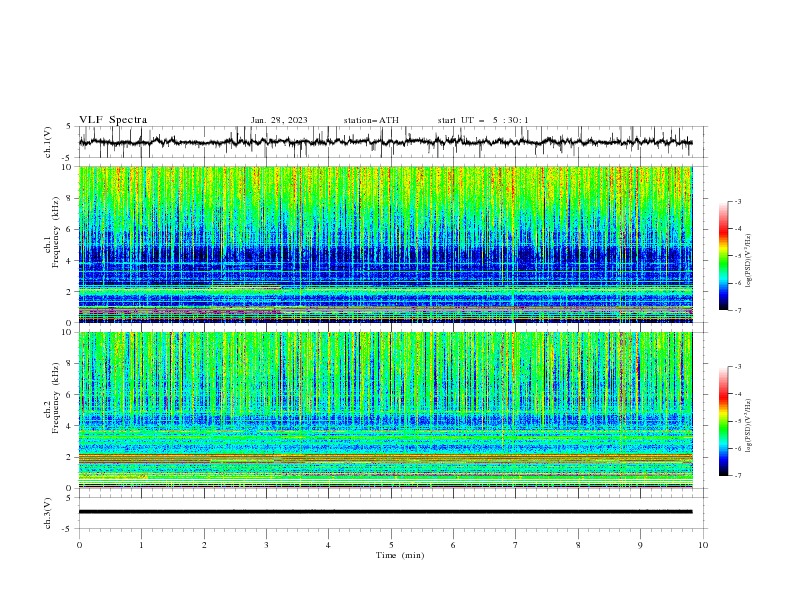The image size is (792, 612).
Task: Select the date 'Jan. 28, 2023'
Action: click(279, 120)
